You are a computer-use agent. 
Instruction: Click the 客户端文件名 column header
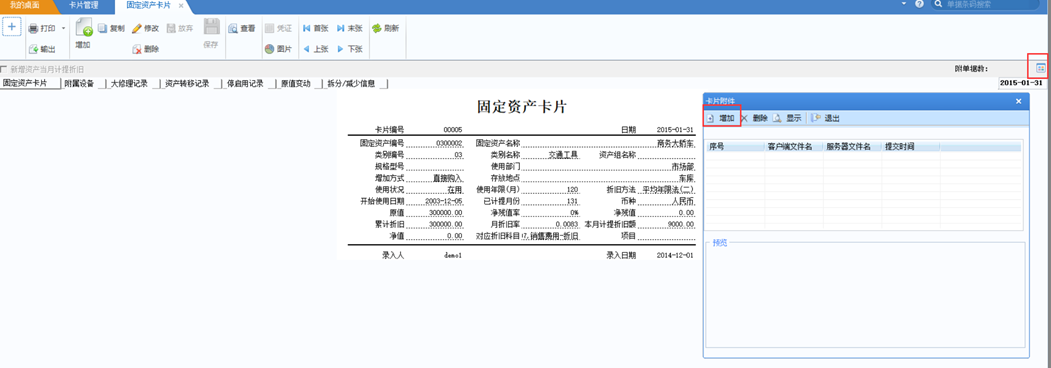point(794,146)
